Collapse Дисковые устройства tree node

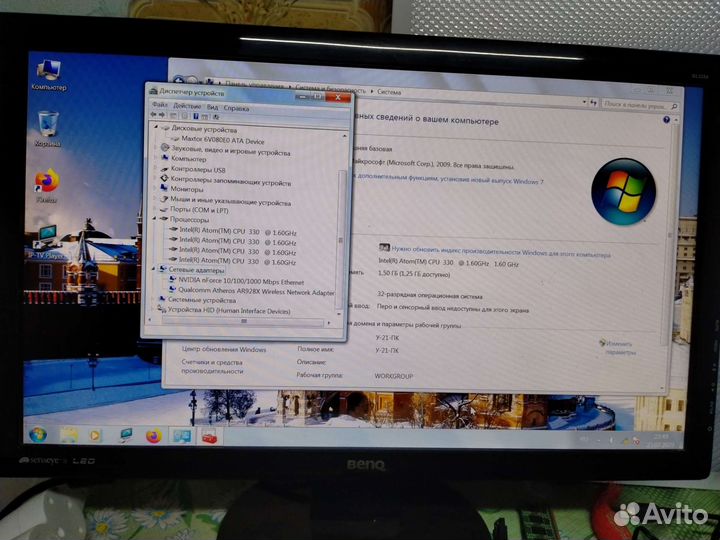(156, 128)
